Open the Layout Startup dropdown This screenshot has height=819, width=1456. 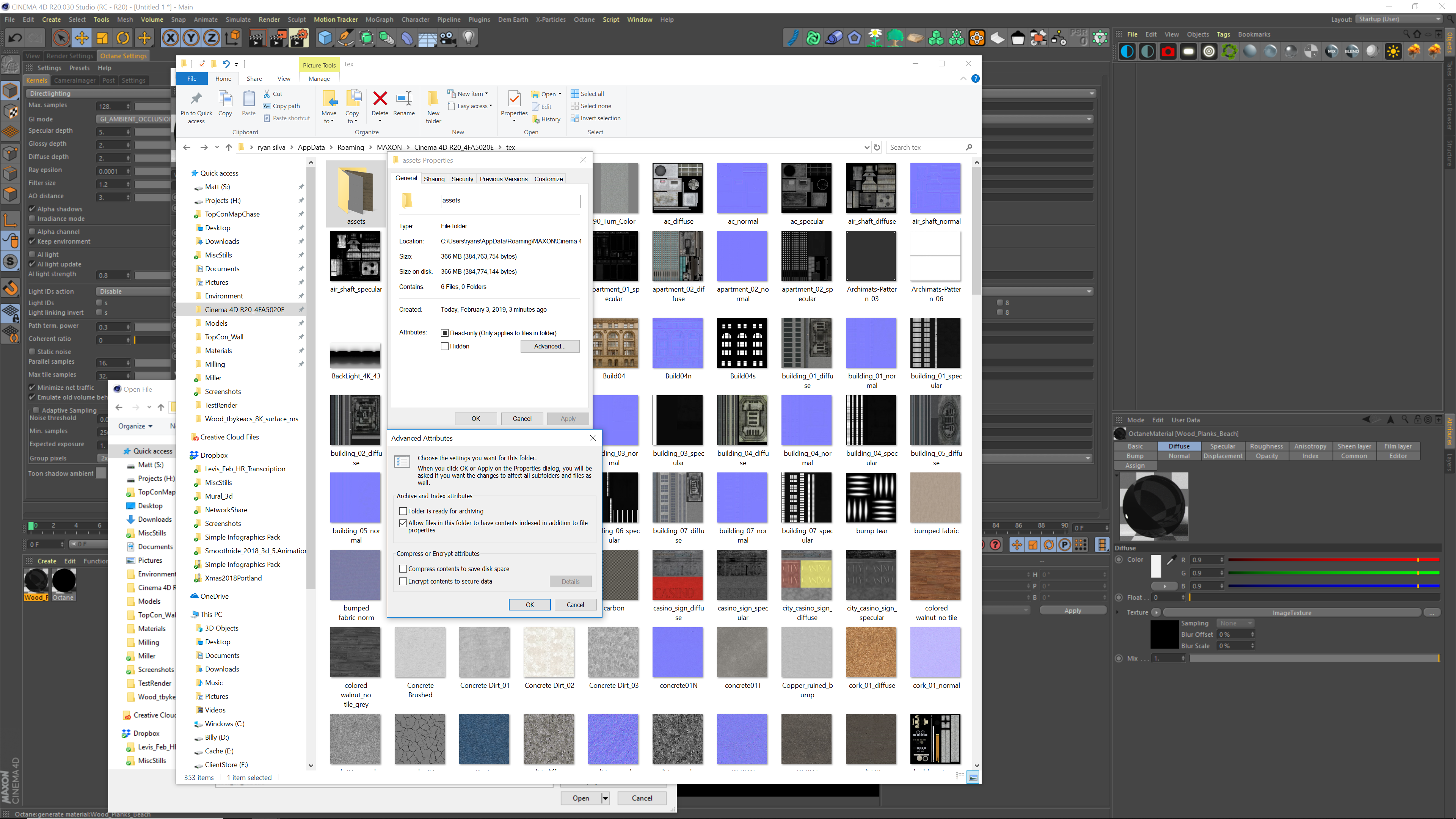(1399, 19)
